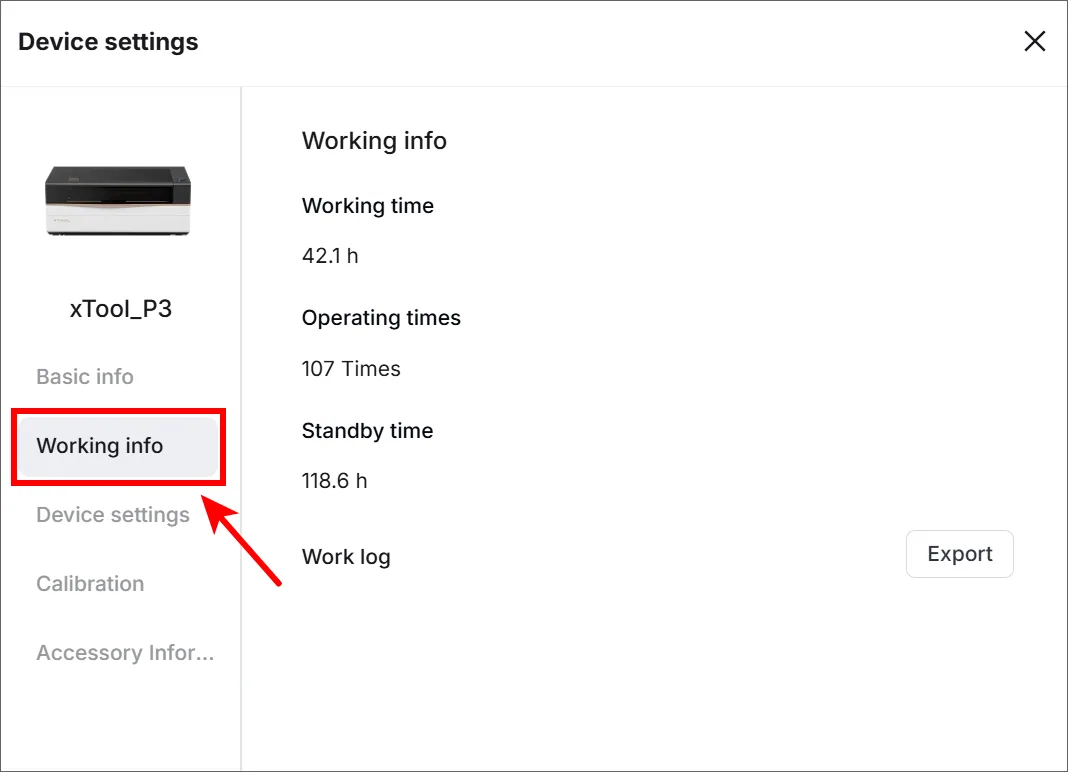
Task: Select the 118.6 h standby value
Action: pos(334,481)
